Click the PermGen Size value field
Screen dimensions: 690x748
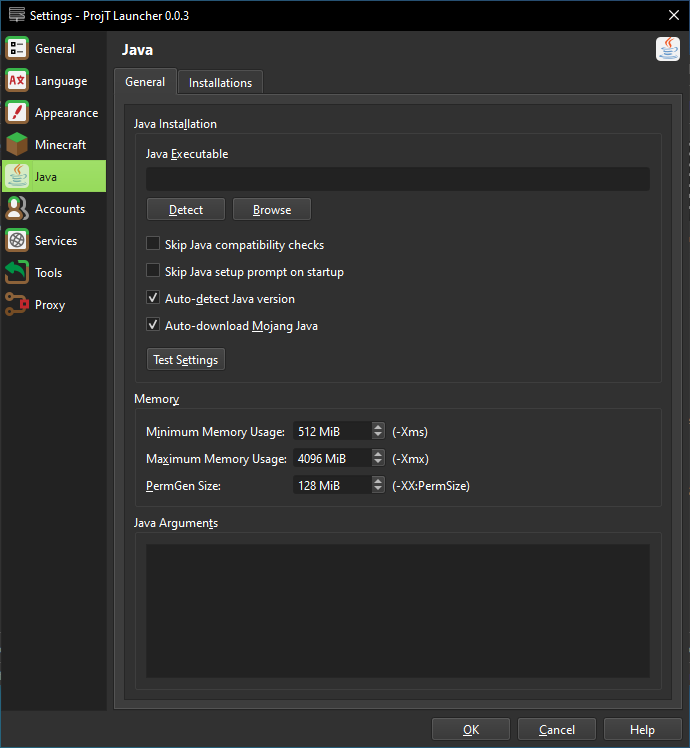(x=332, y=486)
